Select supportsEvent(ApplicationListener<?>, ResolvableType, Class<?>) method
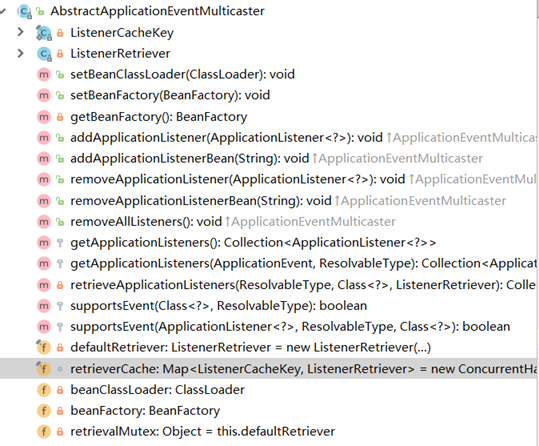 pyautogui.click(x=290, y=327)
